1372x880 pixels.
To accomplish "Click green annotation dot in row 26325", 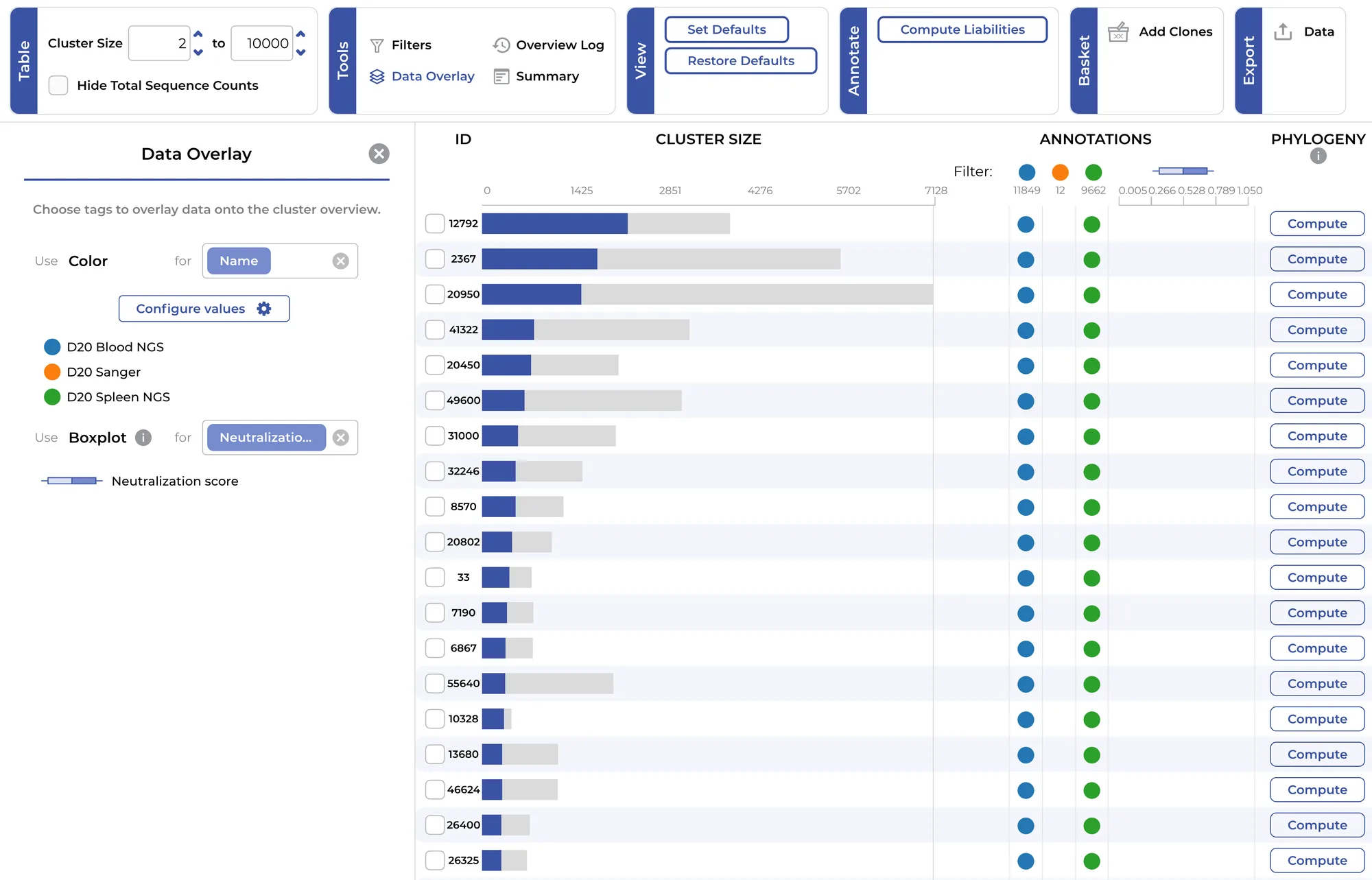I will [1092, 861].
